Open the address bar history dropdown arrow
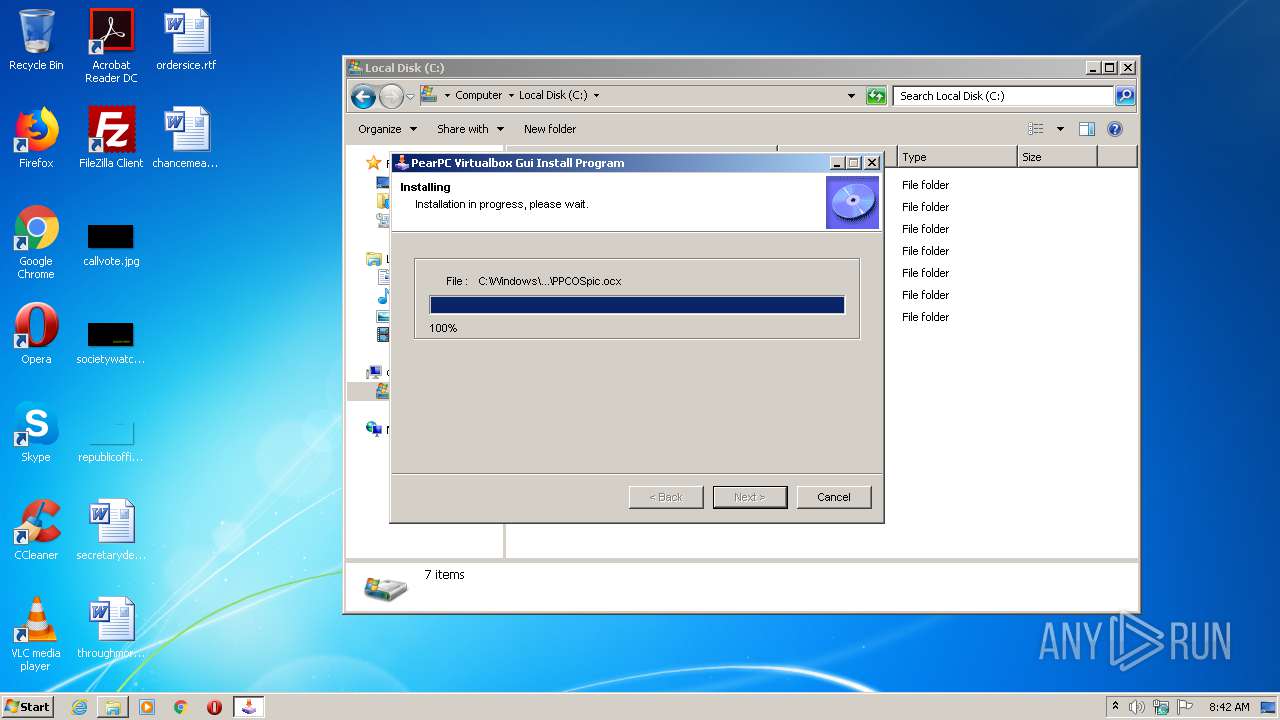The width and height of the screenshot is (1280, 720). 851,96
